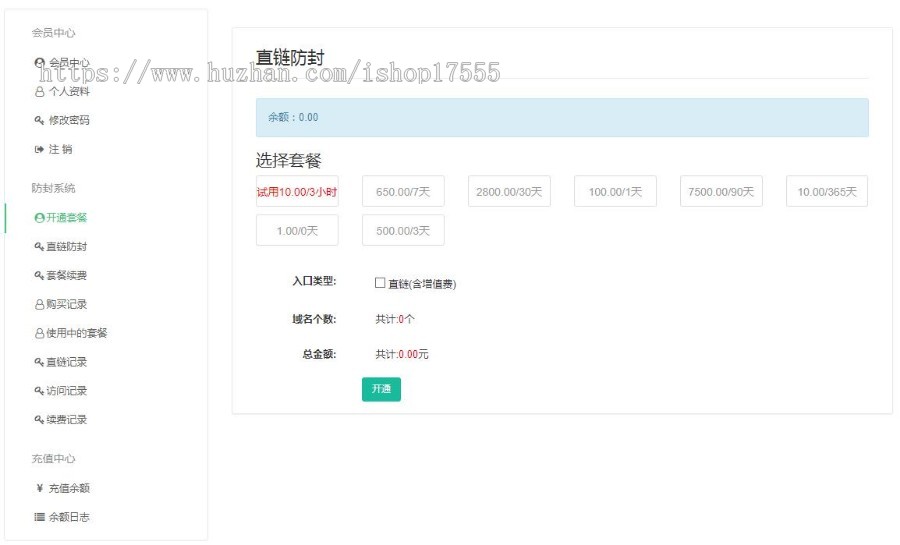Open 余额日志 page
The height and width of the screenshot is (545, 900).
pos(69,517)
